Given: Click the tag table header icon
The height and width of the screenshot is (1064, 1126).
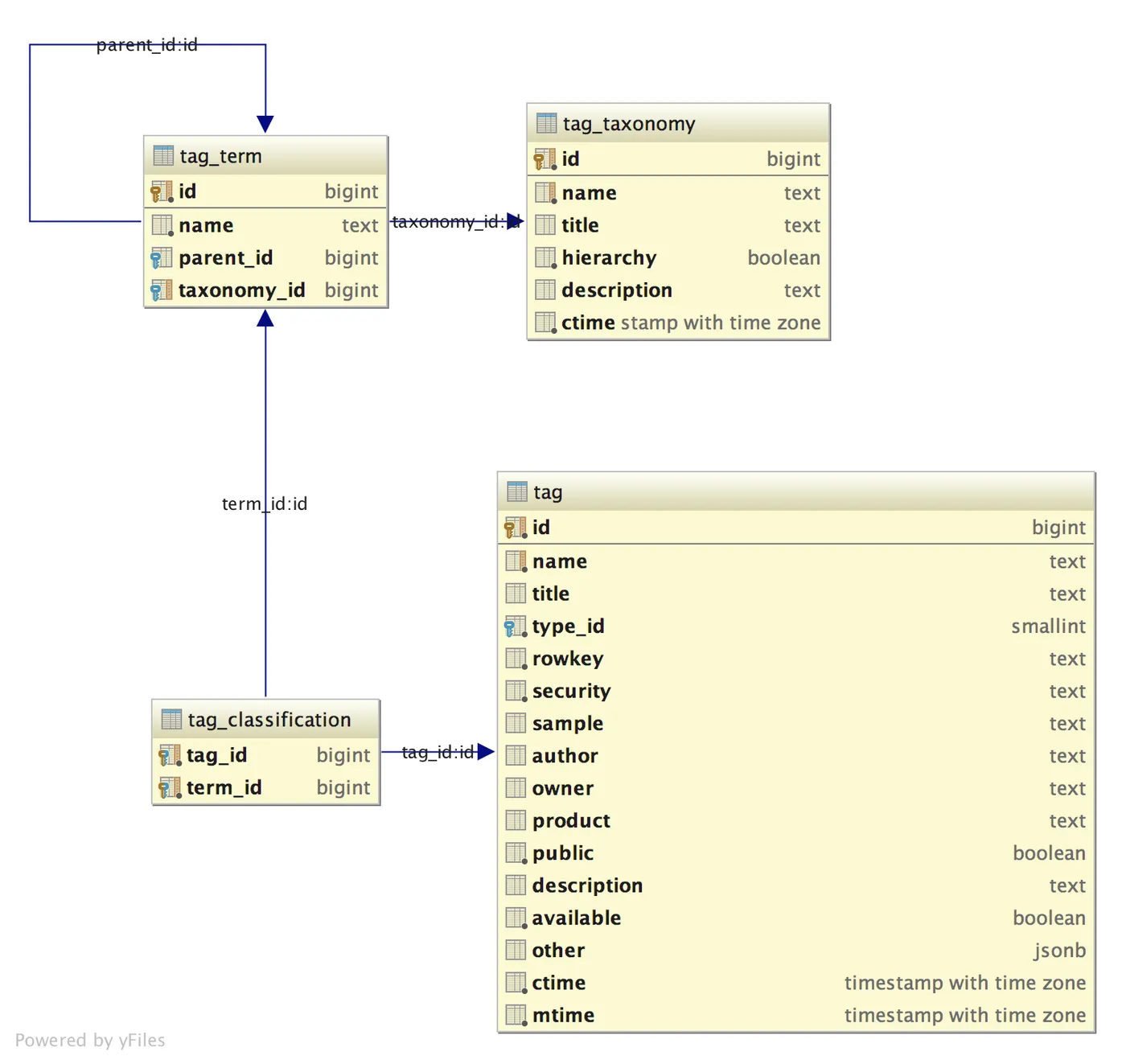Looking at the screenshot, I should tap(517, 491).
